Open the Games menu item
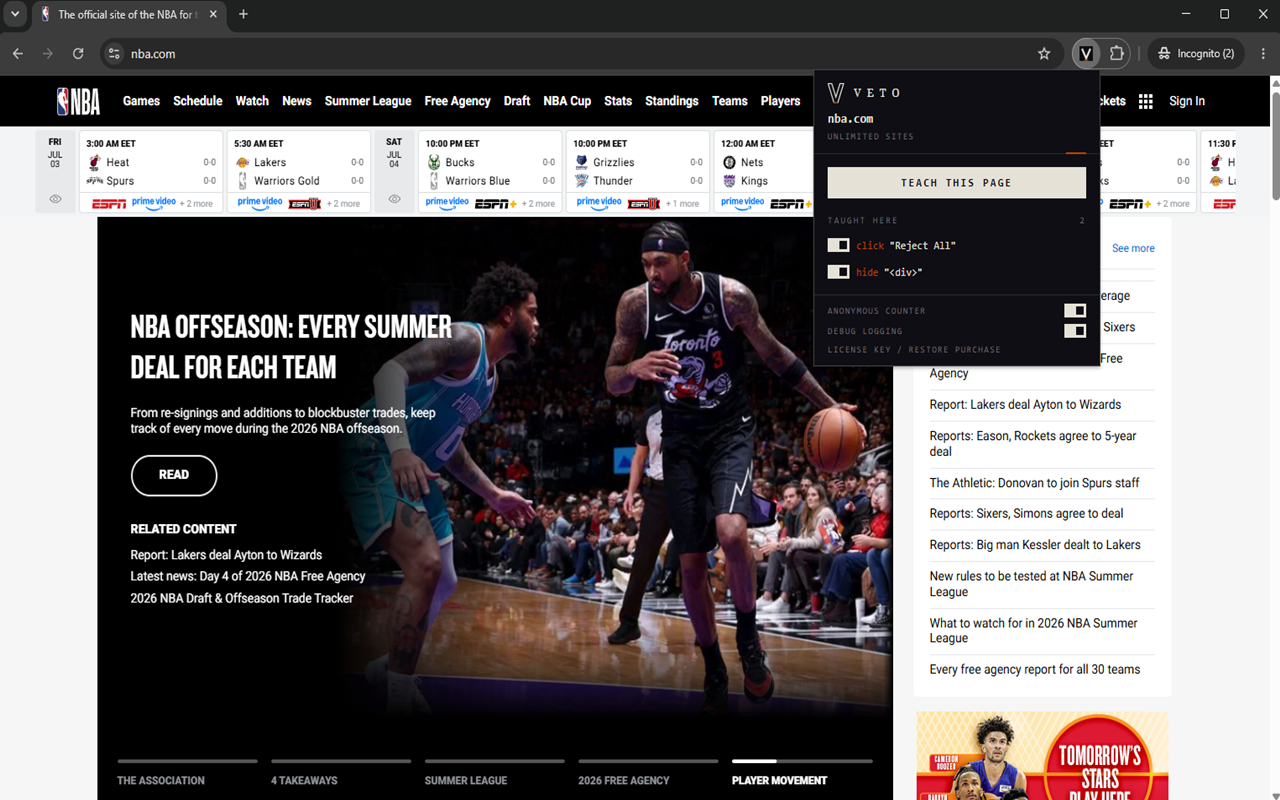 click(x=141, y=101)
